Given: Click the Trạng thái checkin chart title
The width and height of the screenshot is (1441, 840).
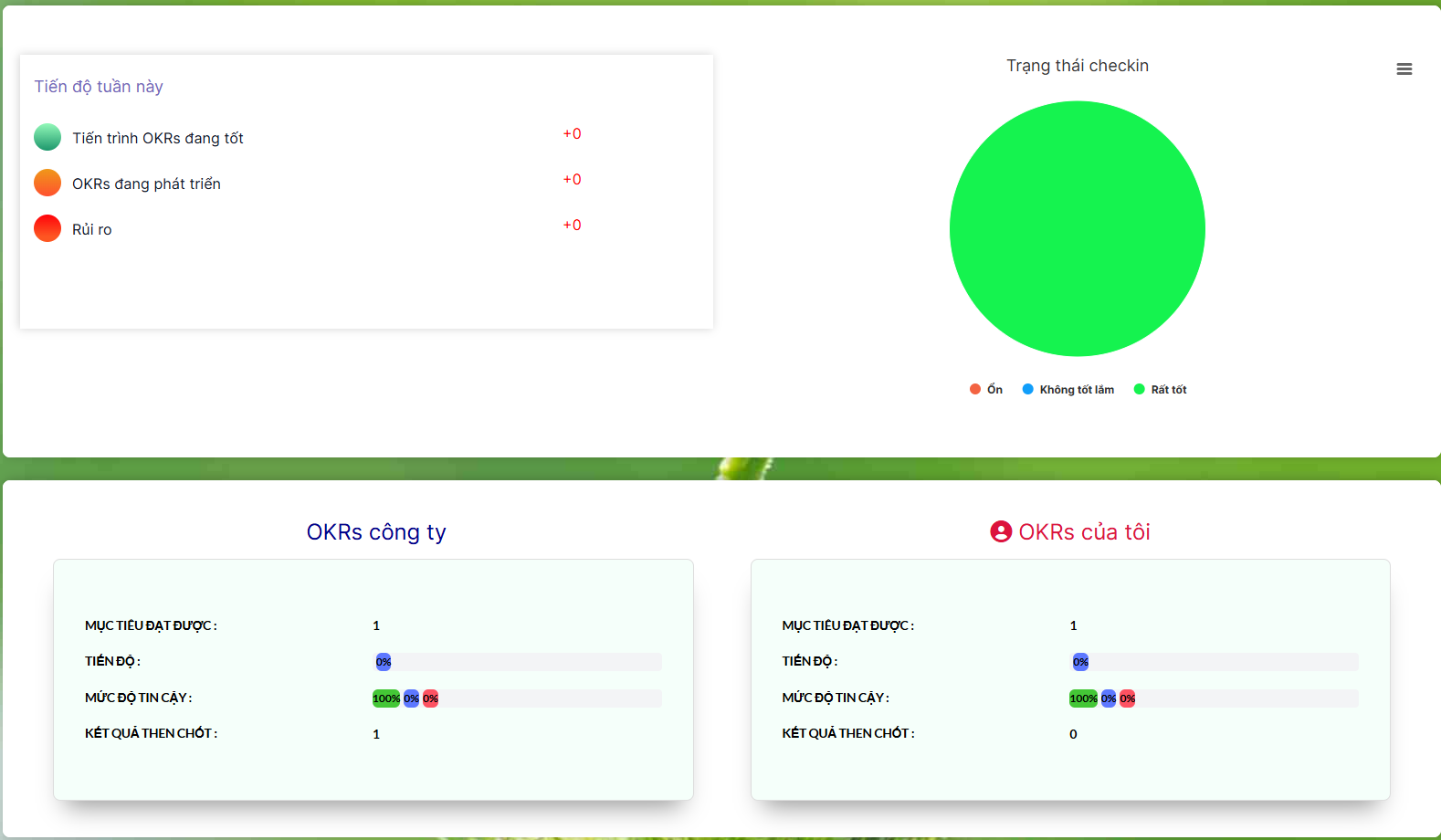Looking at the screenshot, I should point(1078,66).
